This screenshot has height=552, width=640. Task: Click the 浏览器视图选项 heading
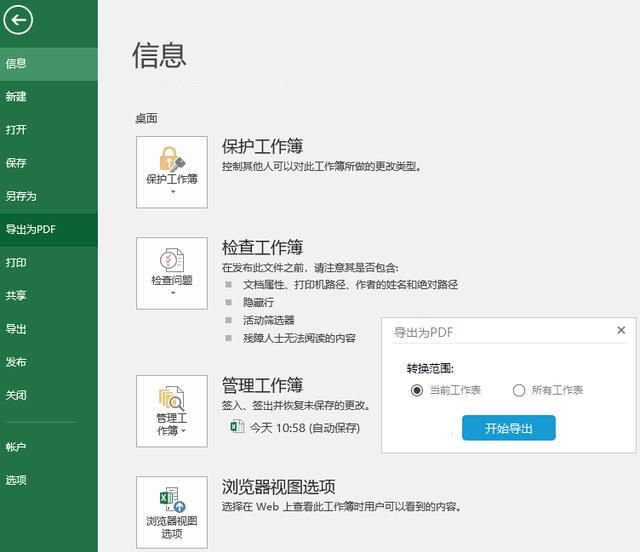[x=278, y=487]
